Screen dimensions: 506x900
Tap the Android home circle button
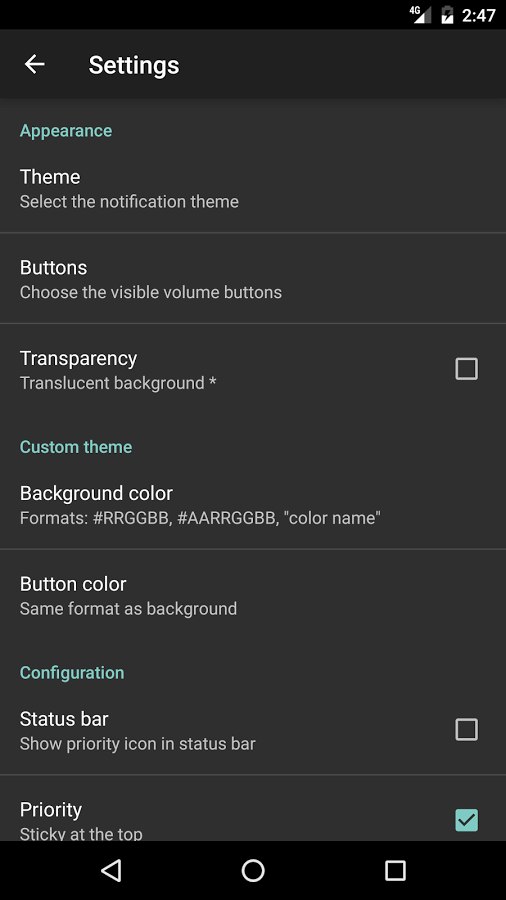(253, 870)
